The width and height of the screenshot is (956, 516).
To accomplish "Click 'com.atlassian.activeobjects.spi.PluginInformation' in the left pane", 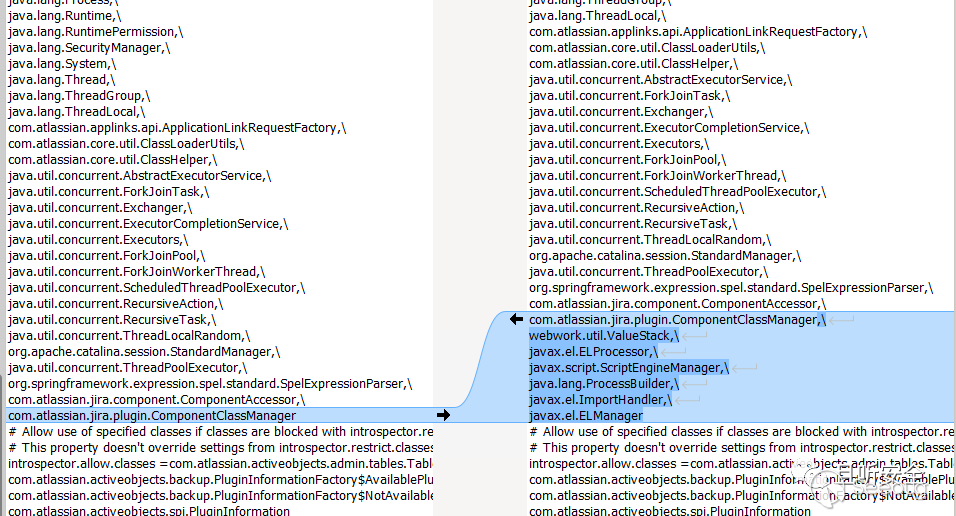I will [x=149, y=510].
